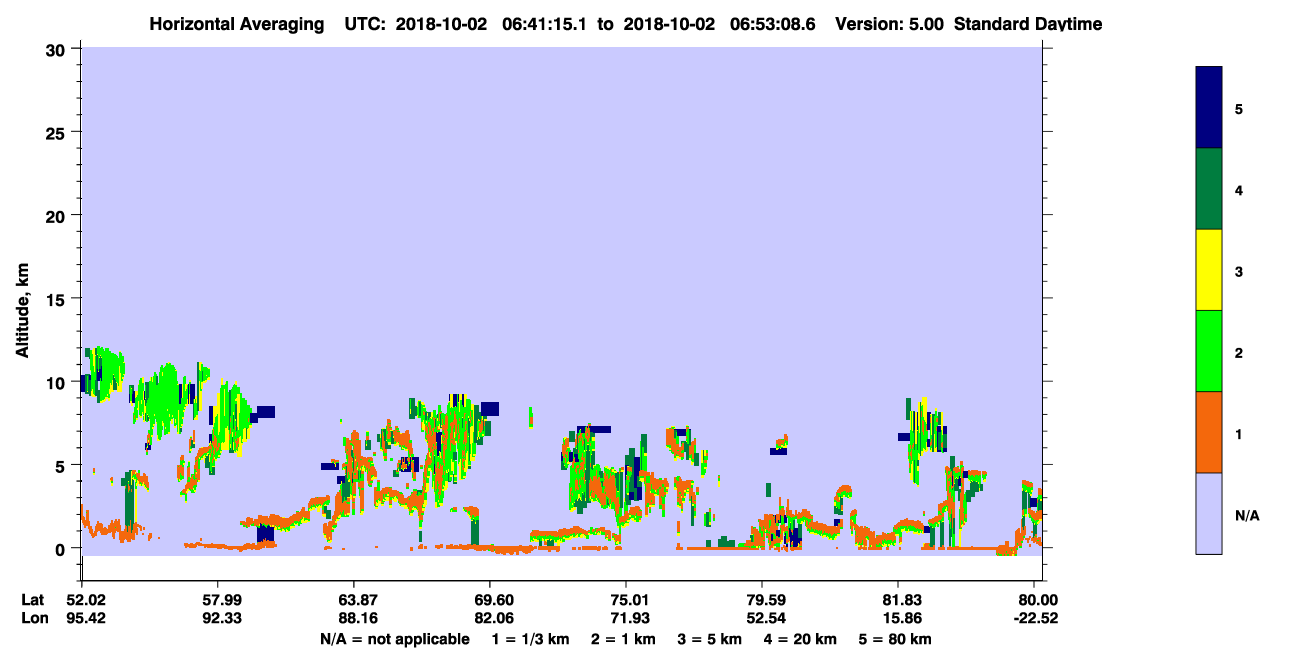Click the 'Lat' row label
This screenshot has width=1300, height=667.
pos(32,600)
